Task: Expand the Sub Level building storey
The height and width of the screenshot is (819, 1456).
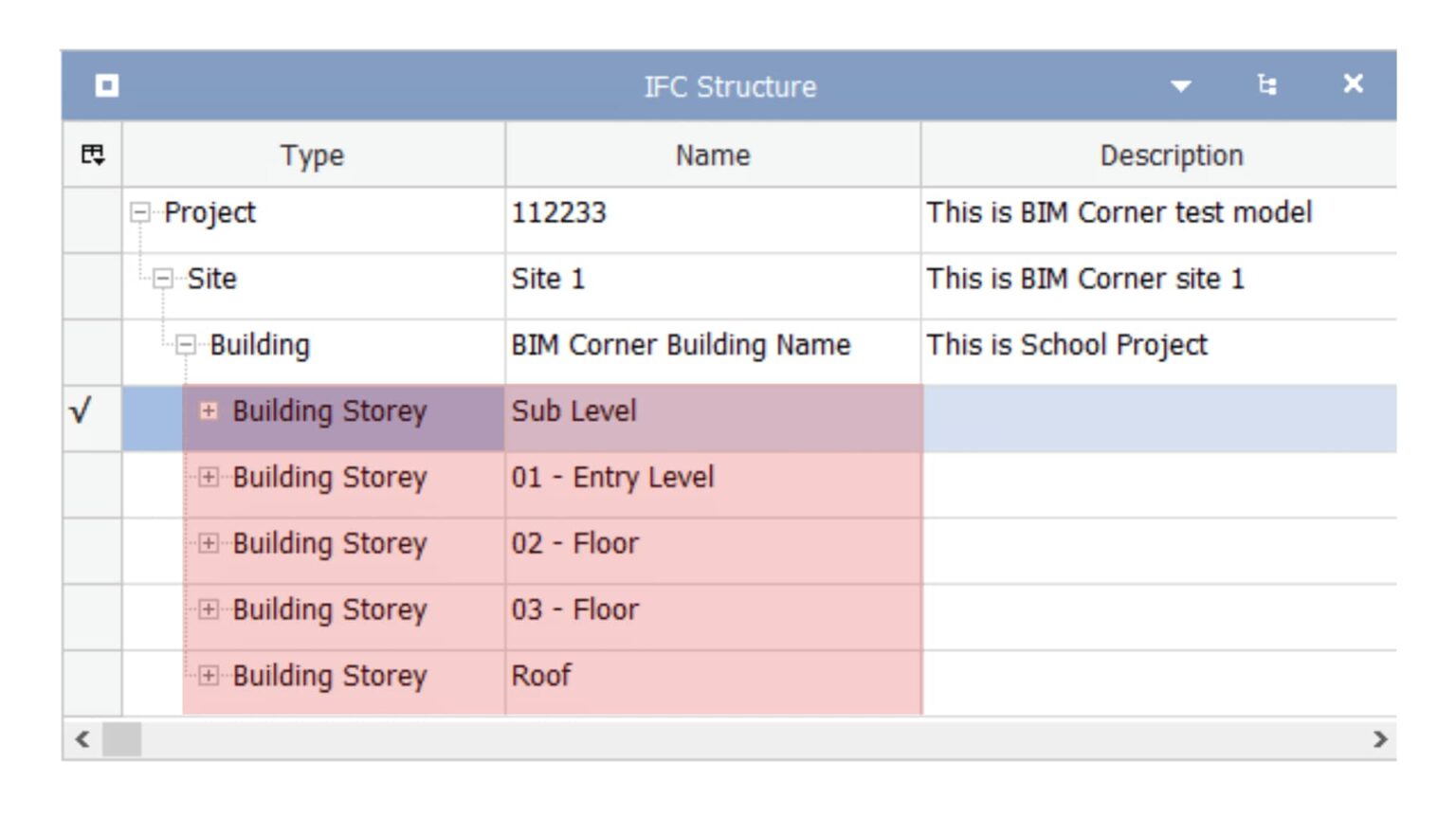Action: click(x=208, y=411)
